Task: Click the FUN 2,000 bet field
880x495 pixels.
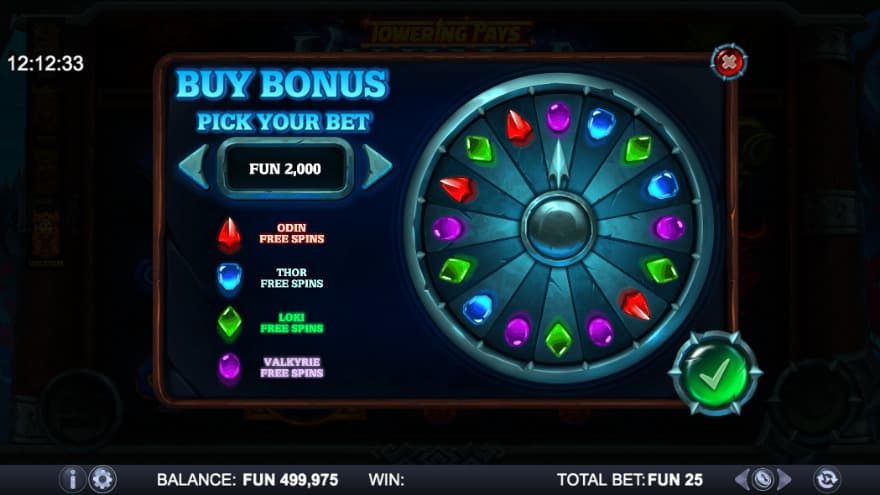Action: pyautogui.click(x=285, y=168)
